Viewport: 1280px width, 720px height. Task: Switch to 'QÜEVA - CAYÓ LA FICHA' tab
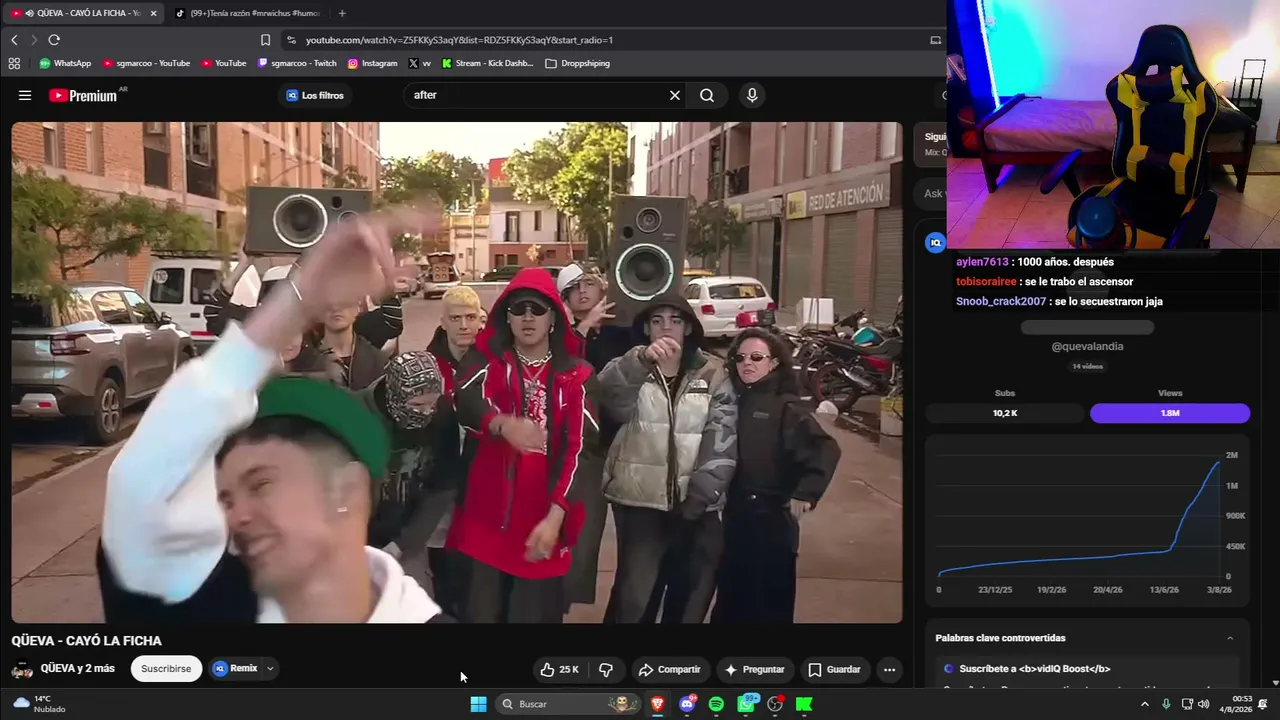click(x=81, y=13)
